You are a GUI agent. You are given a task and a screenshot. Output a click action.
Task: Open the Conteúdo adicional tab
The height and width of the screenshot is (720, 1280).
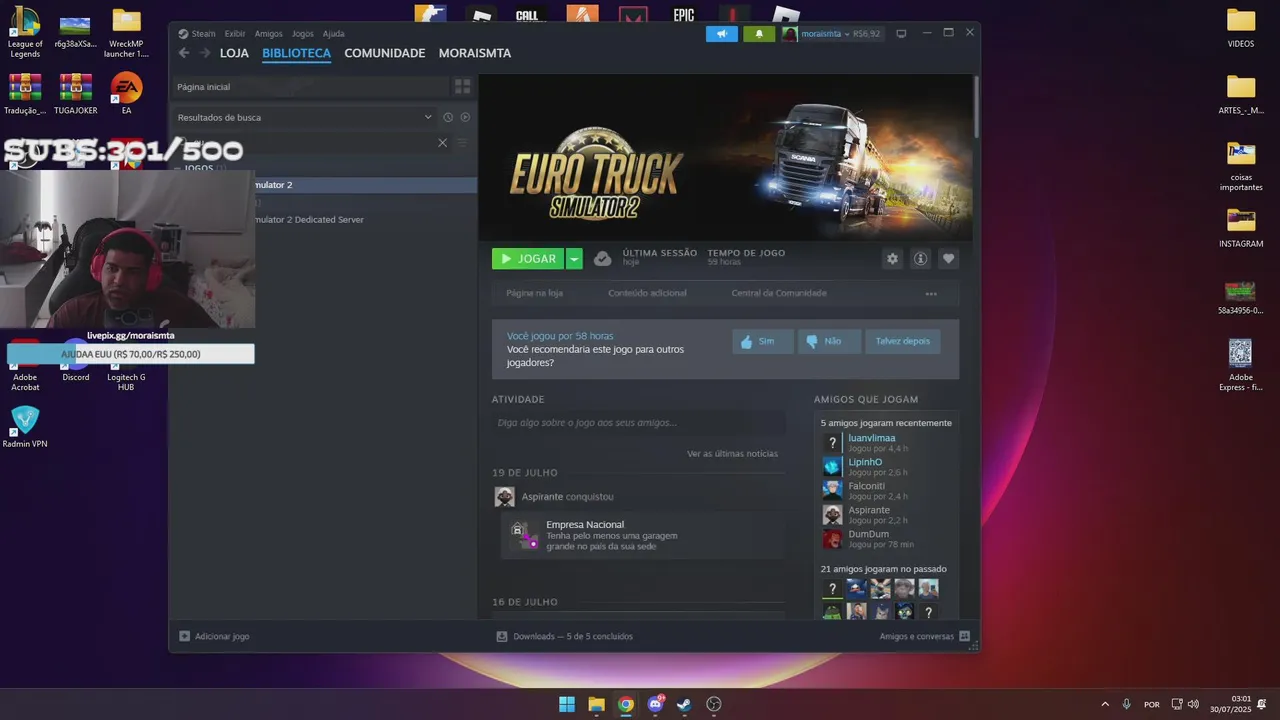click(x=647, y=293)
